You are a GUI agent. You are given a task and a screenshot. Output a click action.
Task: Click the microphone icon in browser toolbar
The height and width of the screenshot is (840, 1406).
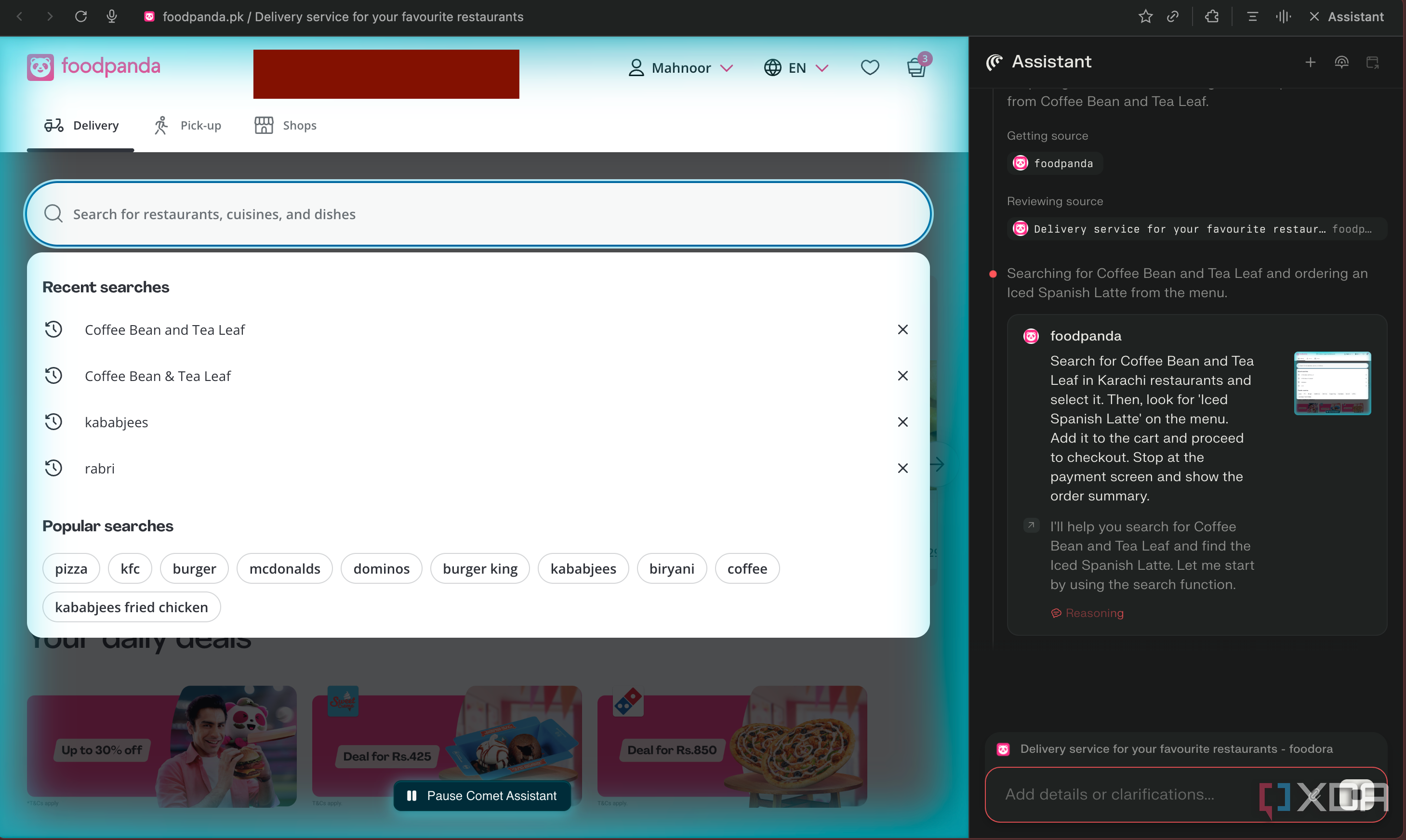112,16
